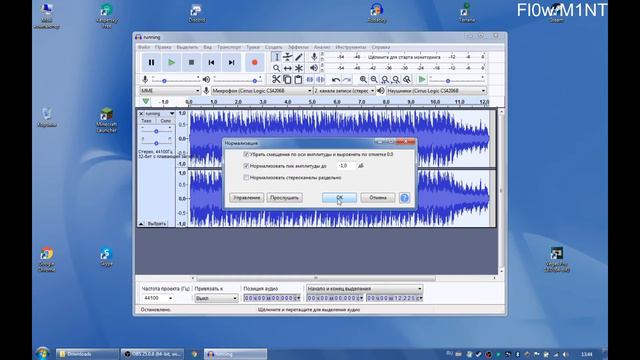Click the playback meter speaker icon
The image size is (640, 360).
click(x=314, y=68)
